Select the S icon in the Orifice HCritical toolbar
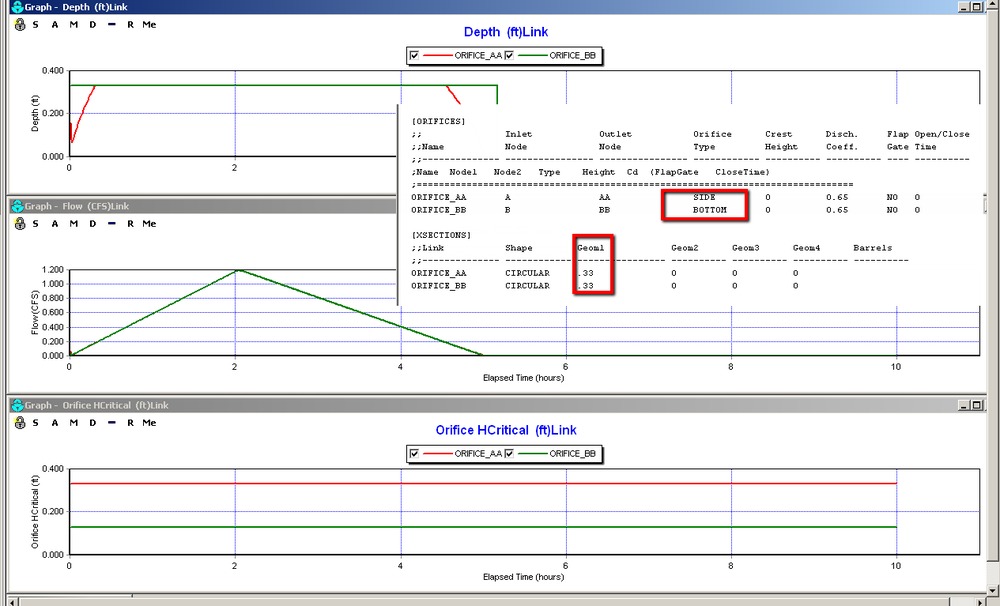 coord(36,422)
